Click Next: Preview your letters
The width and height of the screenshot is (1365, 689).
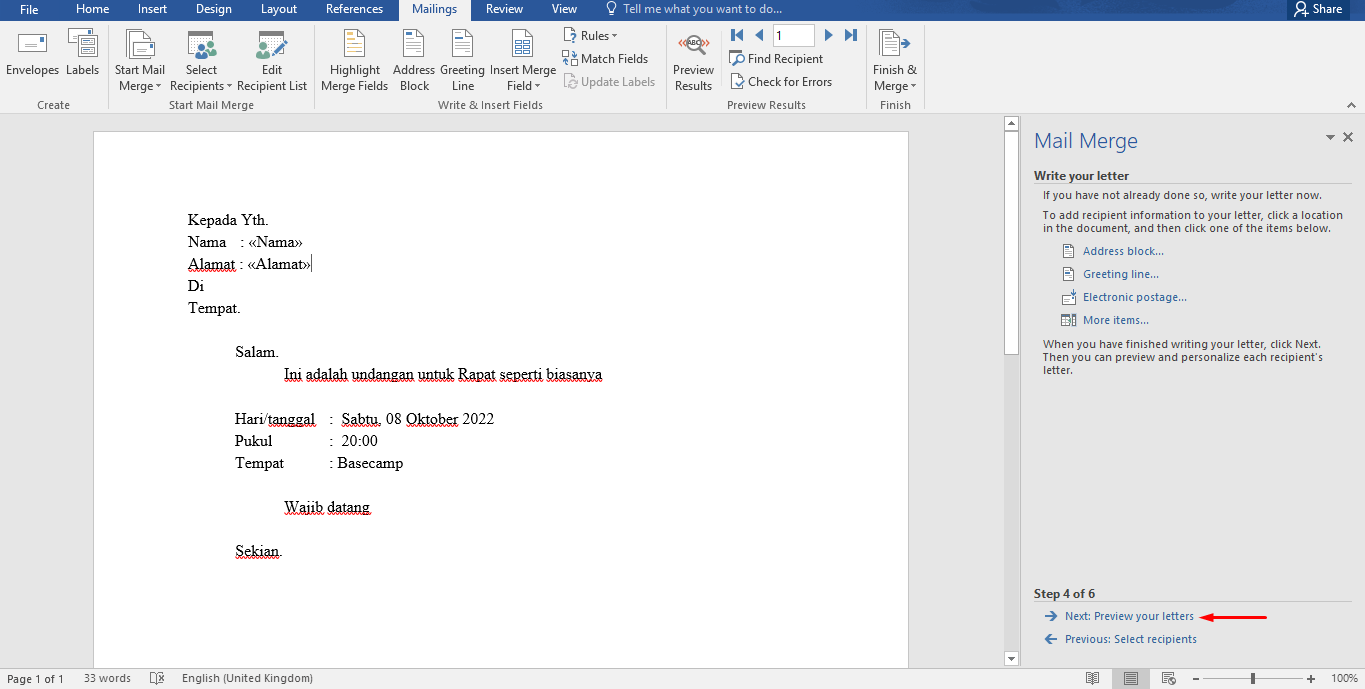point(1129,616)
